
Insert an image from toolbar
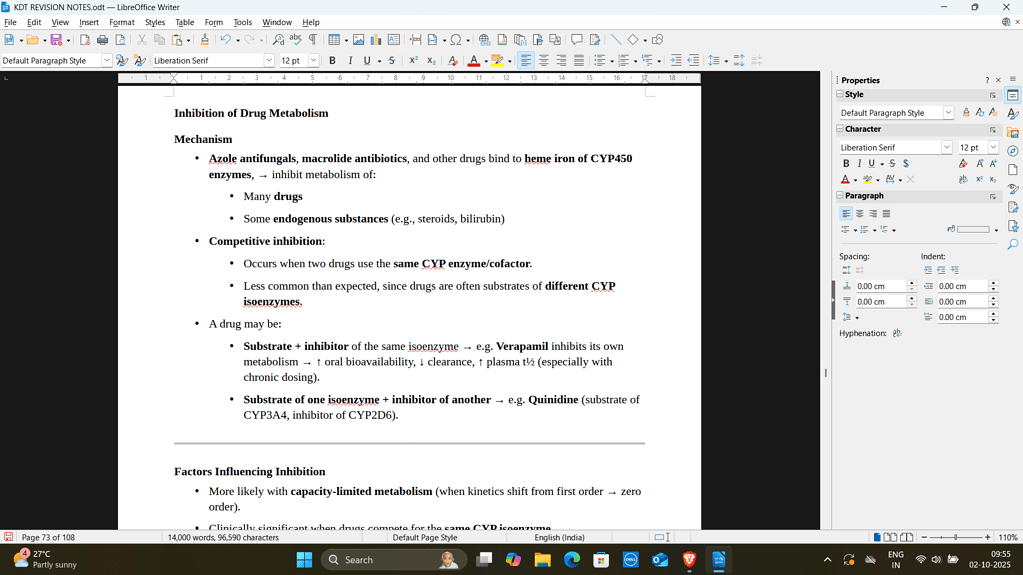point(358,40)
